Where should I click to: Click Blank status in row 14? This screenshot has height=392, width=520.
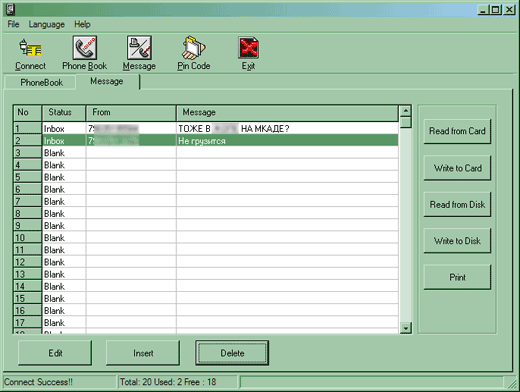64,286
